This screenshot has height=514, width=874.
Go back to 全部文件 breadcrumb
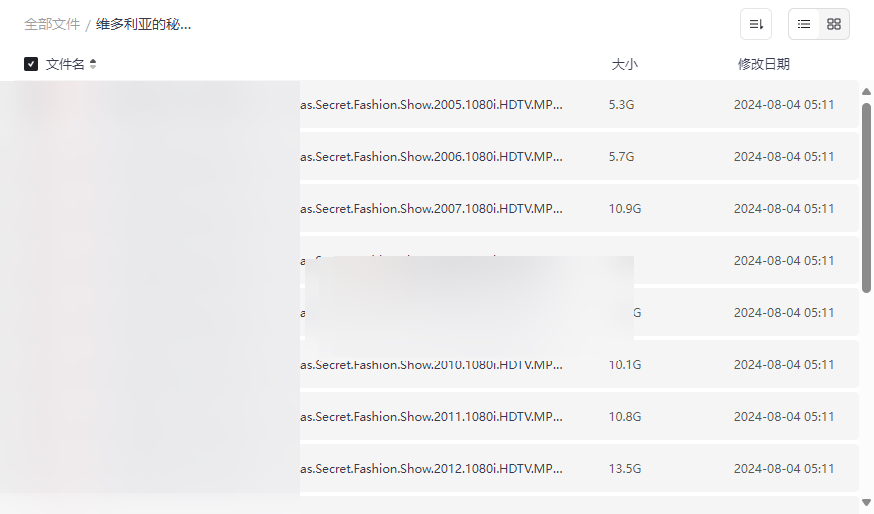(52, 24)
